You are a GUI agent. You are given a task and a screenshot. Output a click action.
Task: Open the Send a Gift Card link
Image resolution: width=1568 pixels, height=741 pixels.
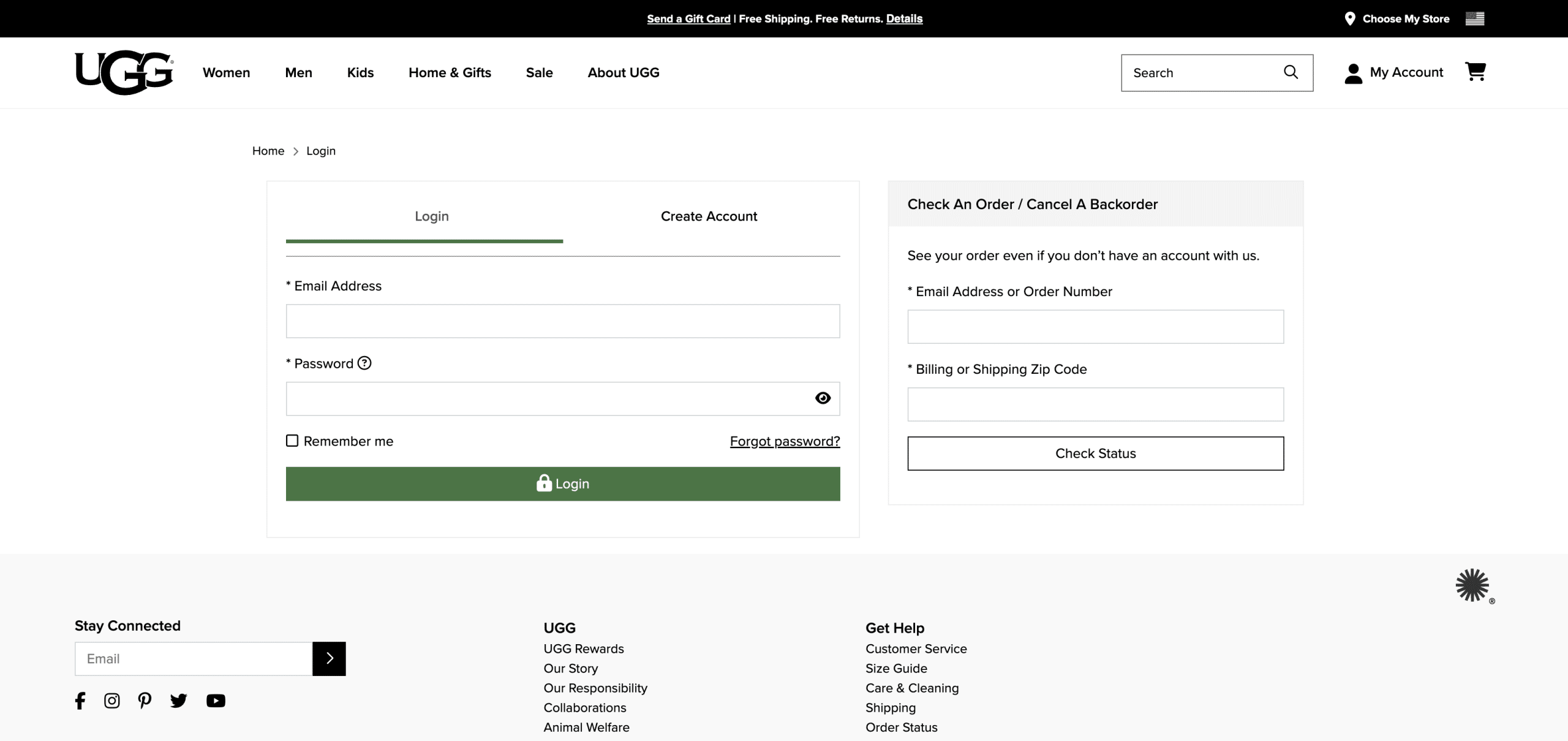(689, 18)
